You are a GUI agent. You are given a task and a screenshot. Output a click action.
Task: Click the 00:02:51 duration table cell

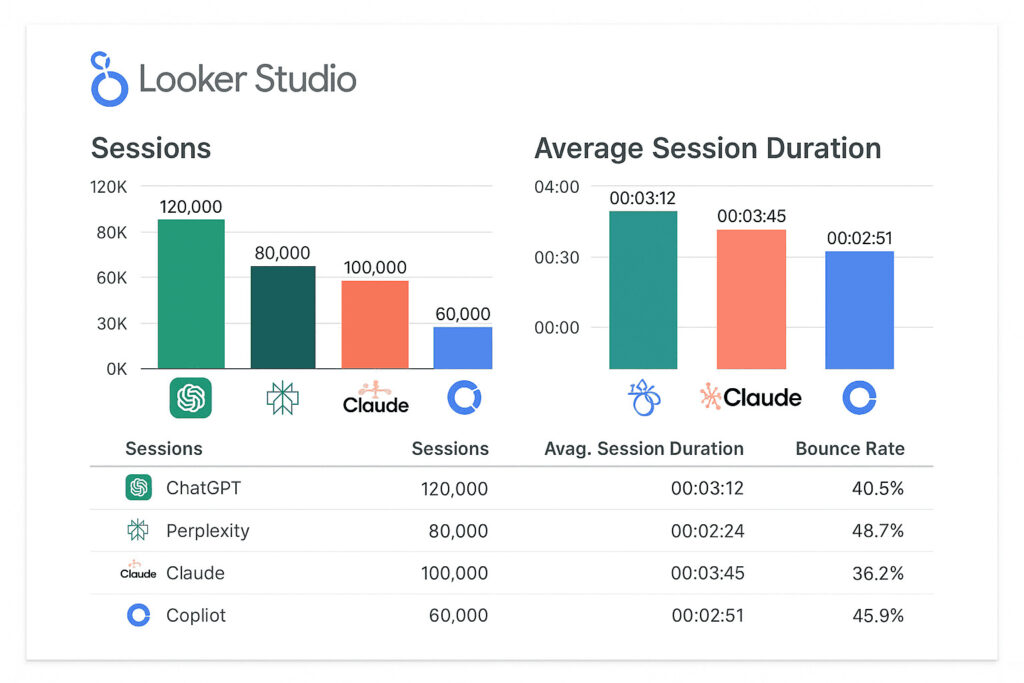pyautogui.click(x=707, y=615)
